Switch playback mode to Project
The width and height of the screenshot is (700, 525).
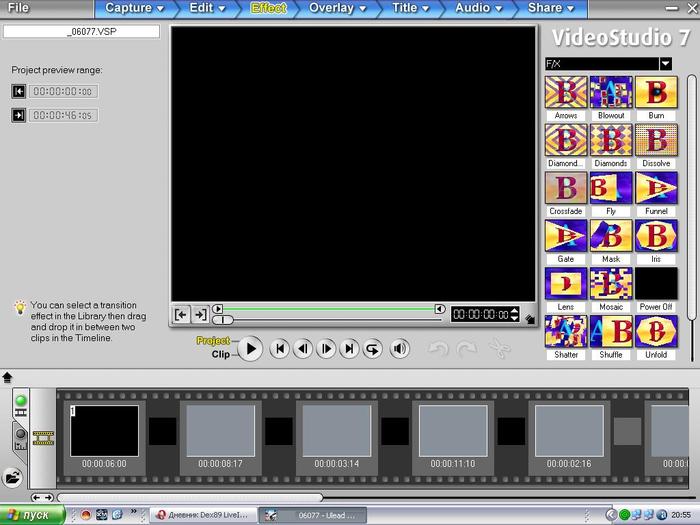tap(213, 341)
